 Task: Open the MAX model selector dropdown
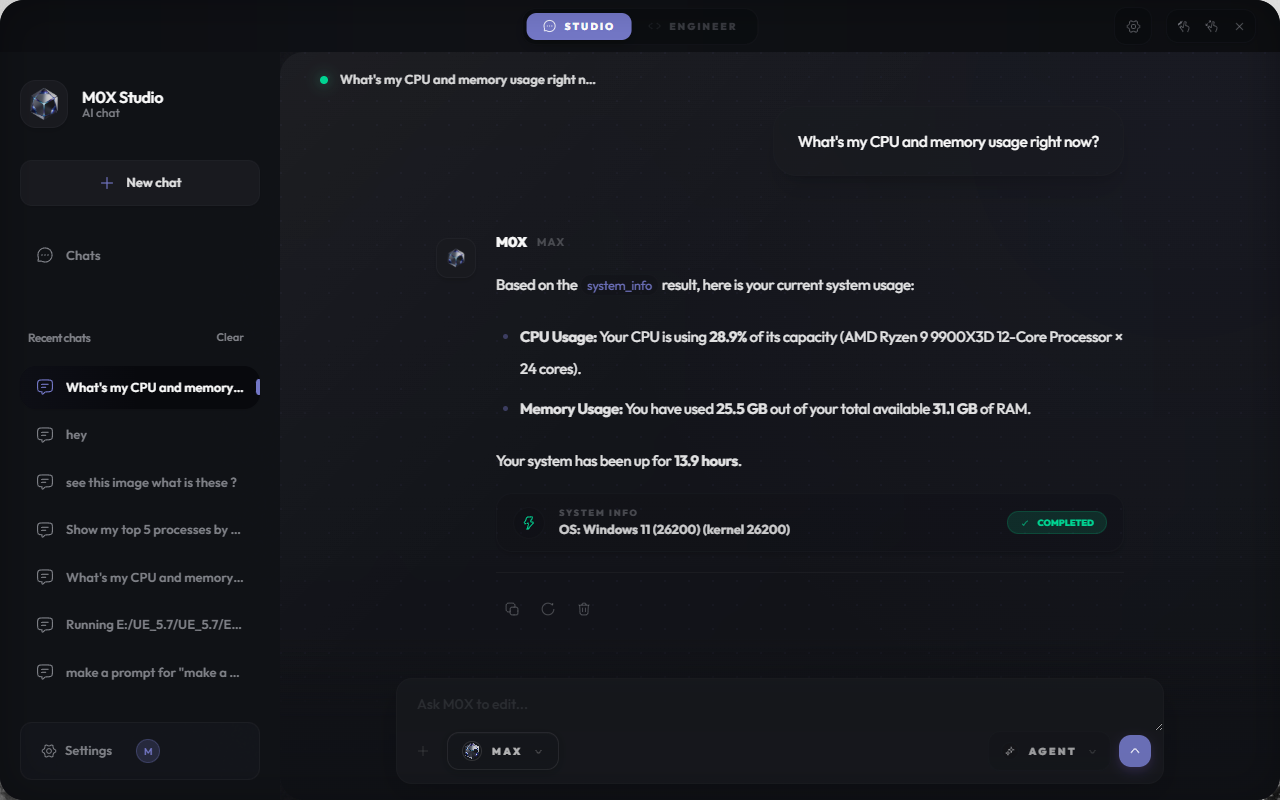pos(503,751)
